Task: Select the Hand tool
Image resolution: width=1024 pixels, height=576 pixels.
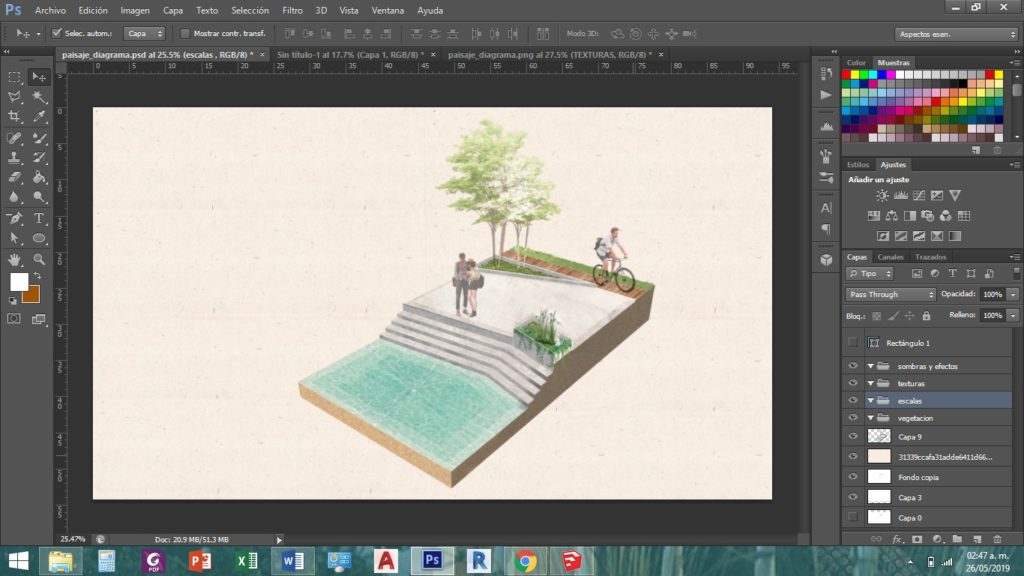Action: coord(14,259)
